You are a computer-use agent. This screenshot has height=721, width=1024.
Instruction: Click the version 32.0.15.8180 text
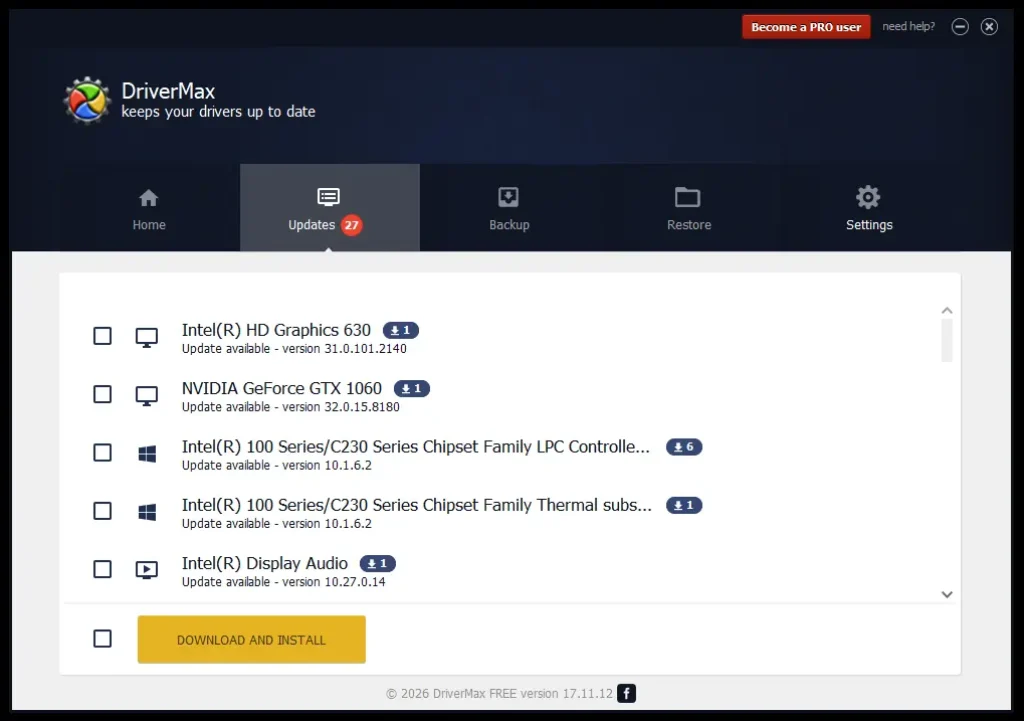click(341, 407)
